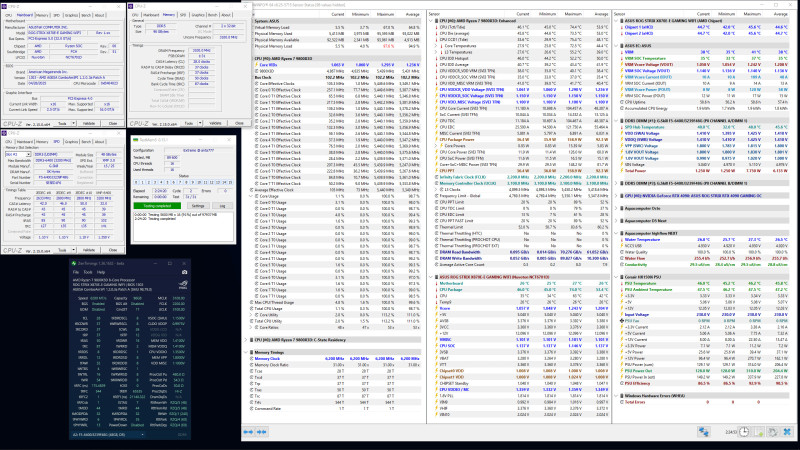
Task: Click HWiNFO expand columns arrows icon
Action: tap(248, 432)
